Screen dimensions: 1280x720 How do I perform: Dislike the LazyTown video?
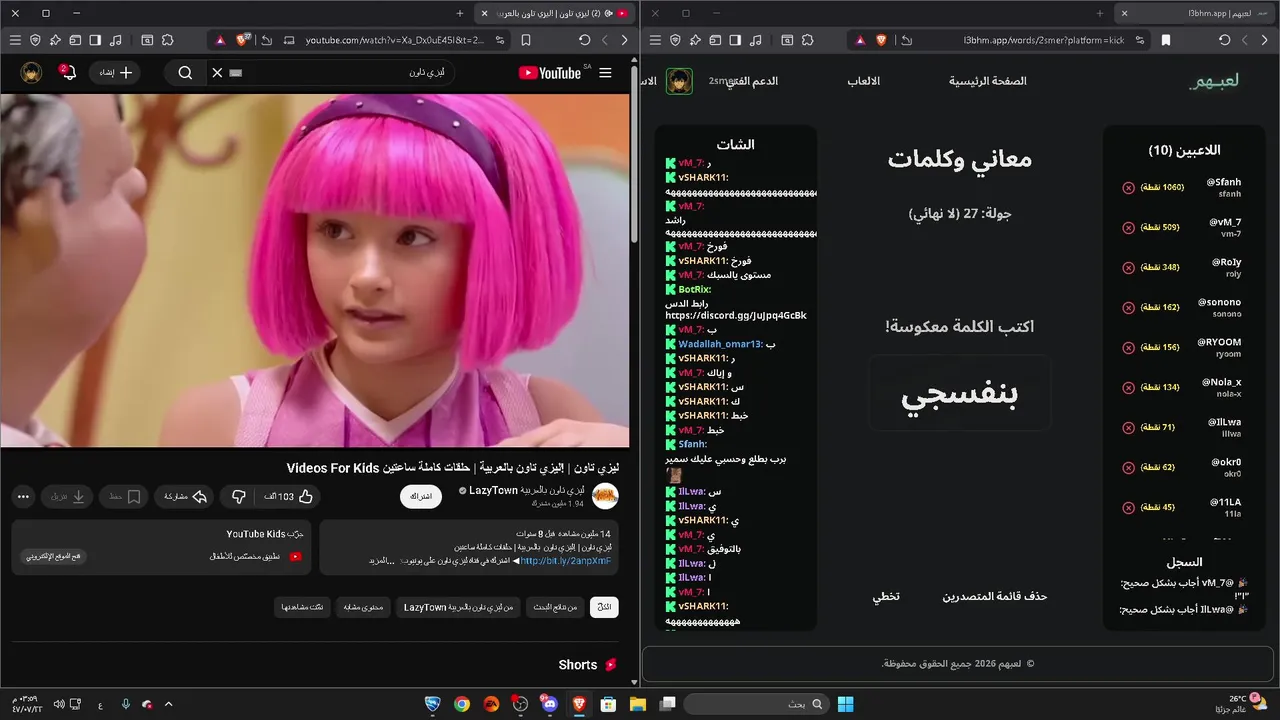tap(238, 496)
